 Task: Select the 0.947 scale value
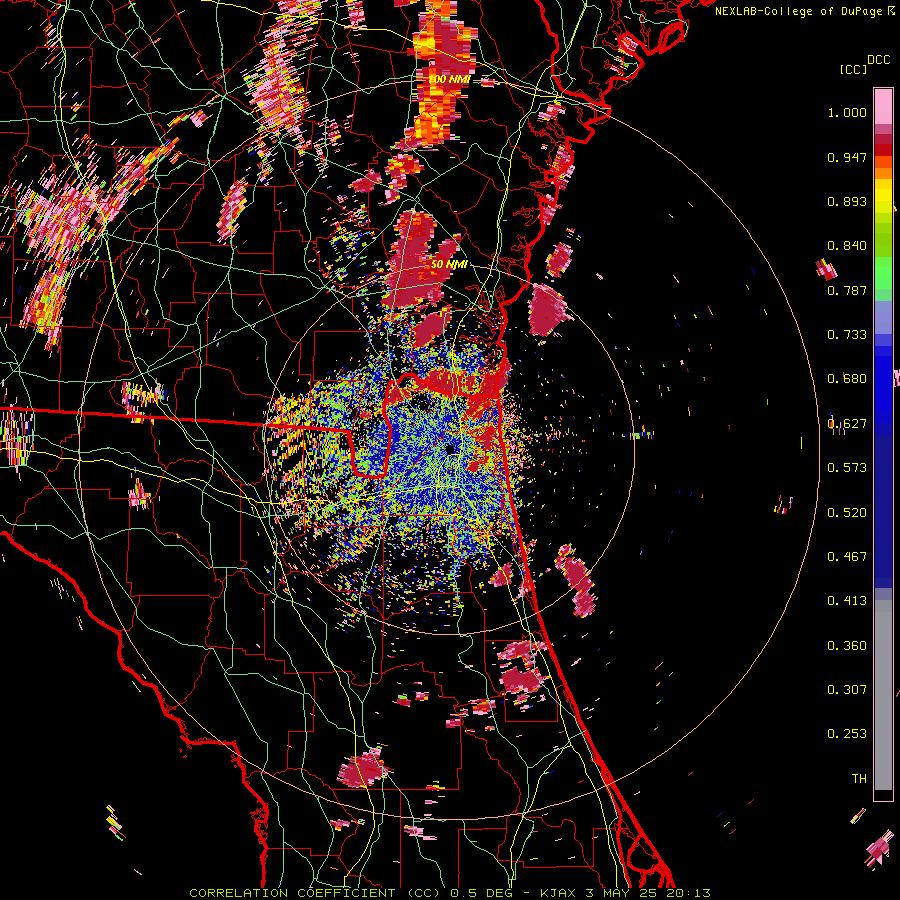[x=847, y=157]
